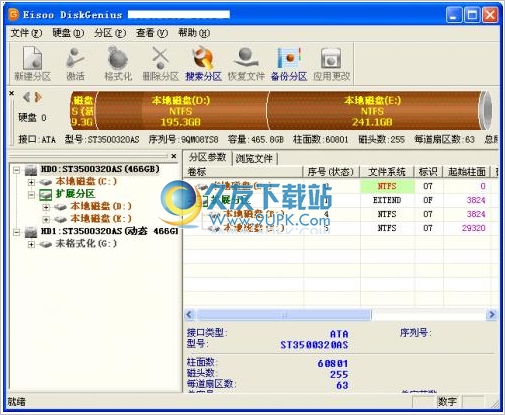
Task: Click the Apply Changes (应用更改) icon
Action: pyautogui.click(x=331, y=64)
